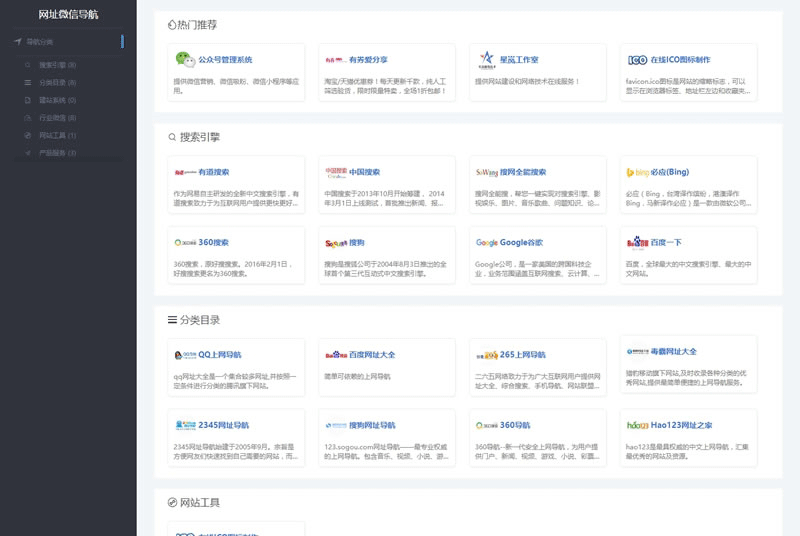Click the 中国搜索 logo icon
Screen dimensions: 800x536
pos(336,172)
